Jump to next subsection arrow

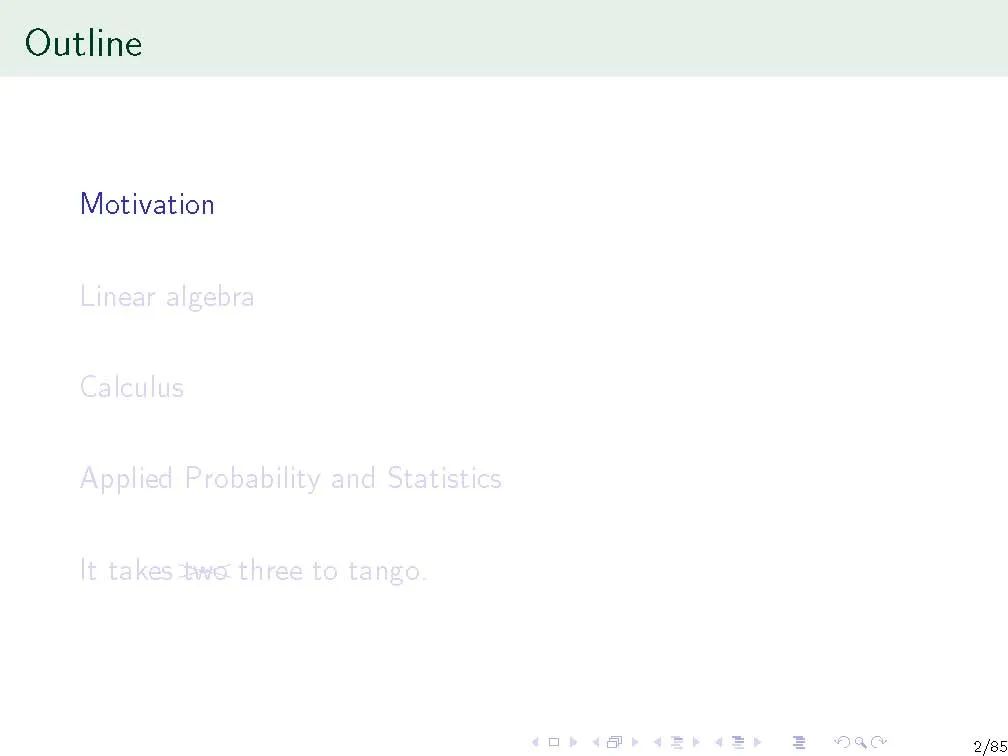point(694,742)
